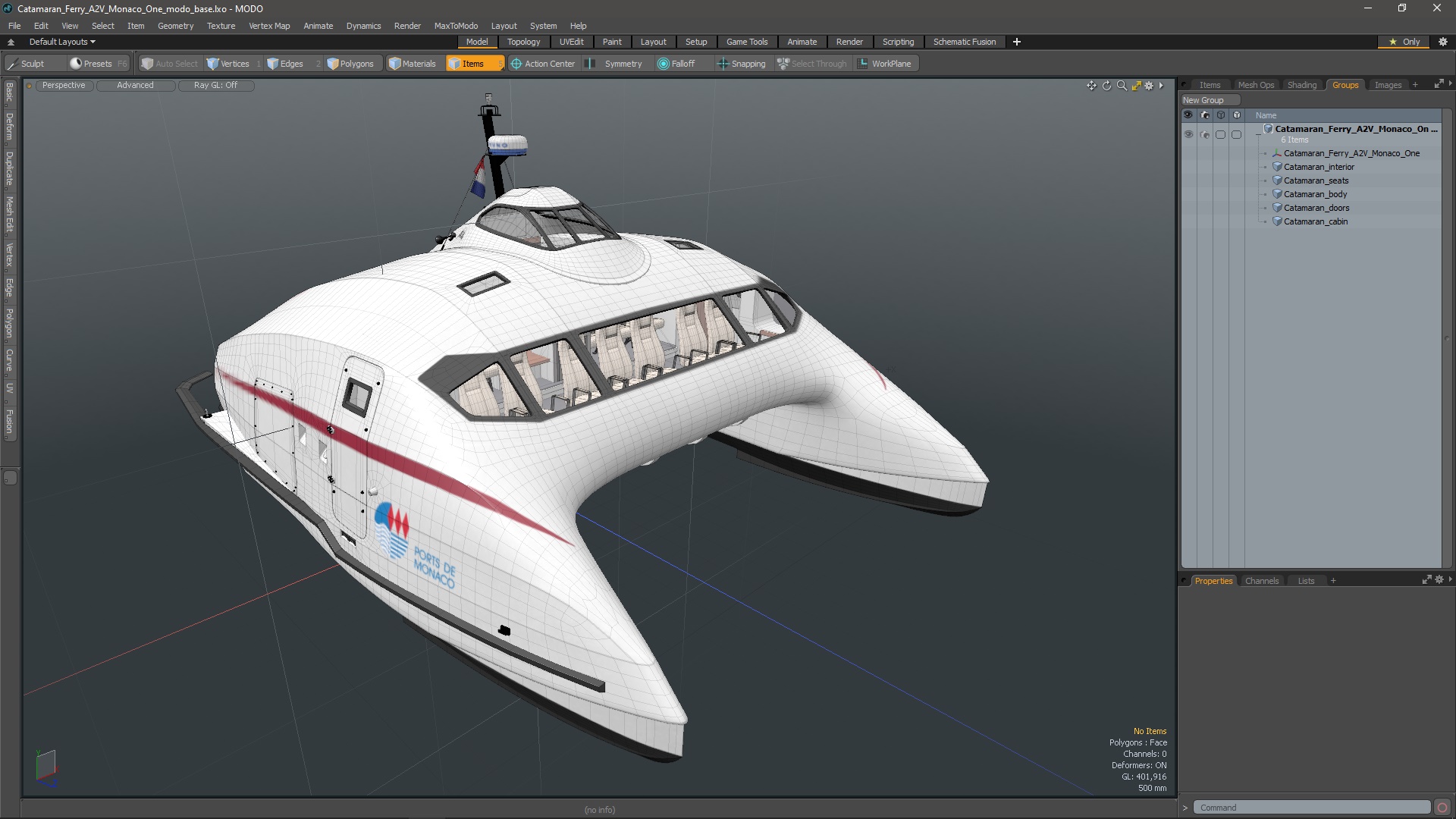Switch to the Items panel tab
This screenshot has height=819, width=1456.
(x=1210, y=85)
